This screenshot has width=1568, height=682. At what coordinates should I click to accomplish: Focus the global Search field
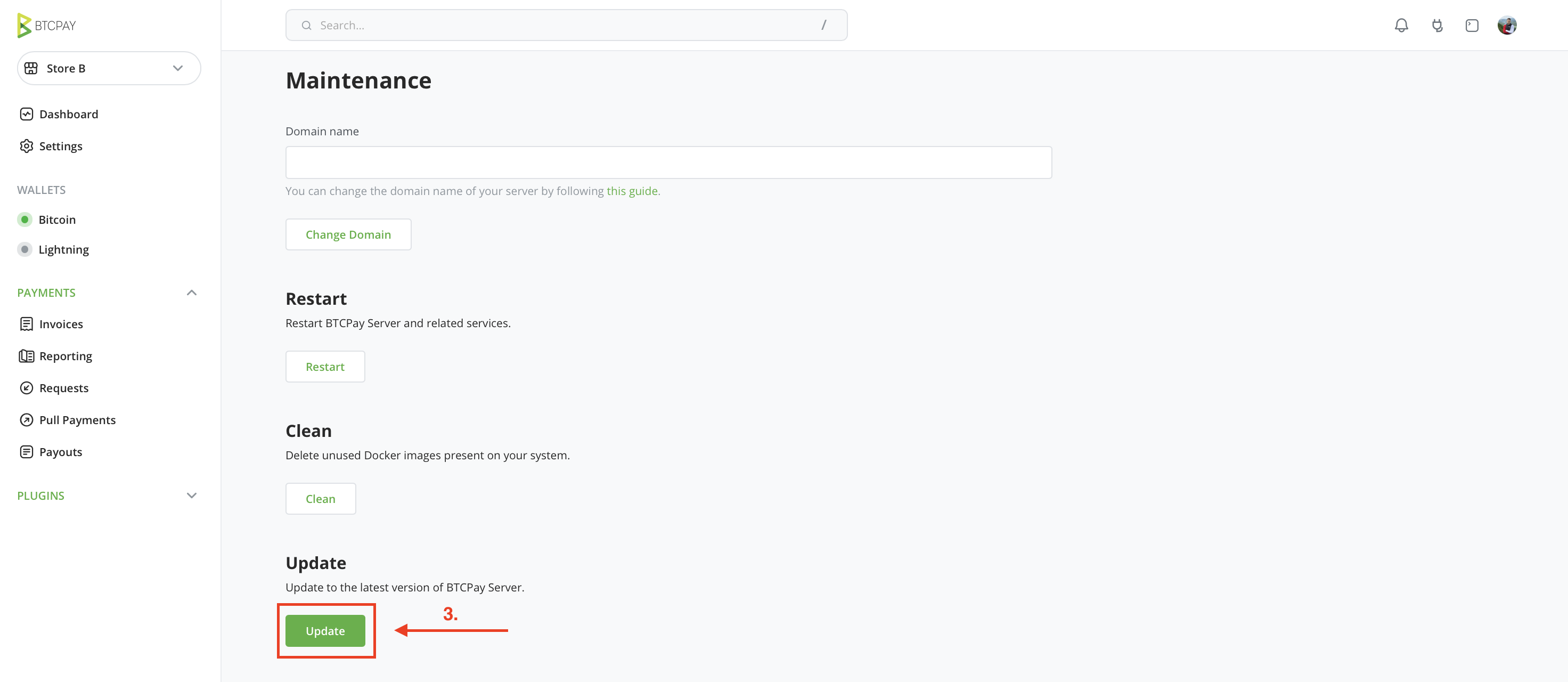tap(566, 25)
